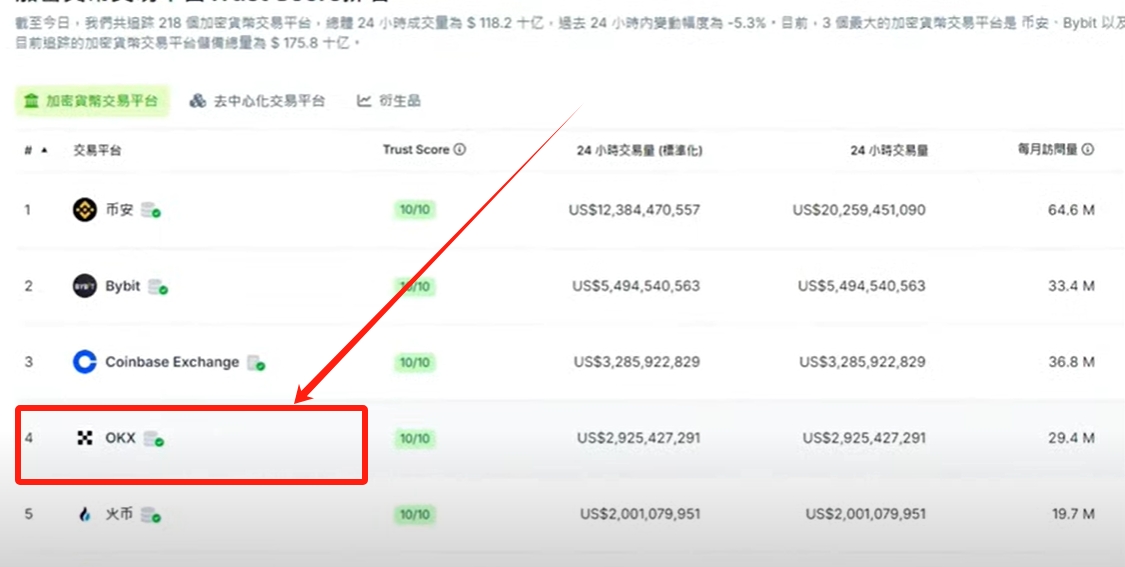
Task: Open 每月訪問量 info icon
Action: tap(1088, 149)
